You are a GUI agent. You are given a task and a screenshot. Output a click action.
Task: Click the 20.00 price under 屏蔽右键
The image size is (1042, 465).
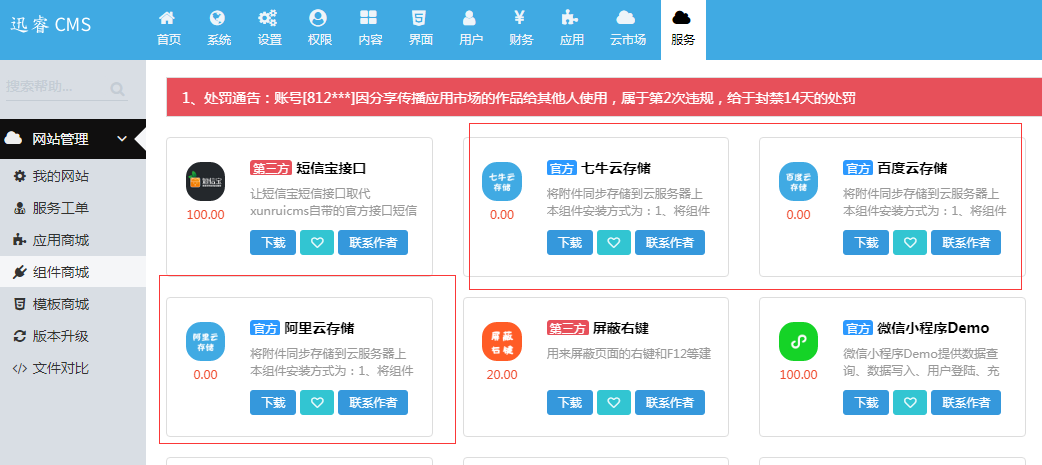click(502, 375)
